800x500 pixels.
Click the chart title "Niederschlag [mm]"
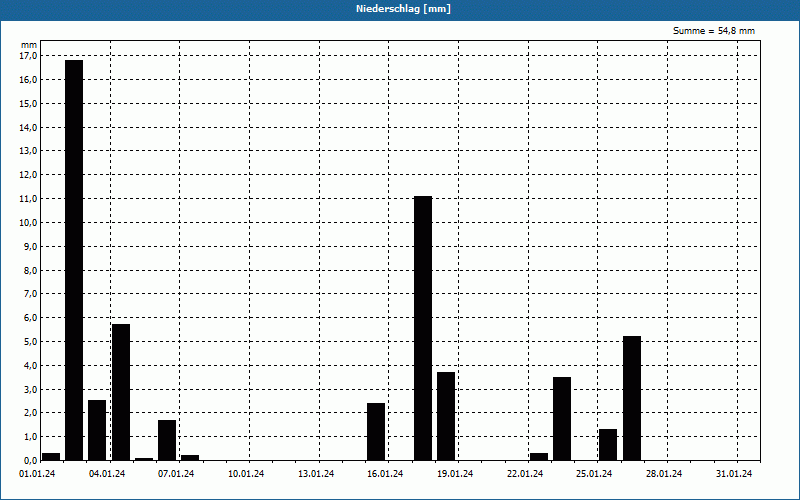403,9
